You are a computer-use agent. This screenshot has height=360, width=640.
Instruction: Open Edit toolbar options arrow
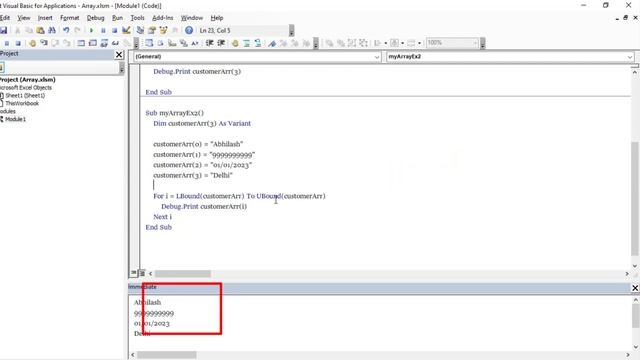point(316,43)
